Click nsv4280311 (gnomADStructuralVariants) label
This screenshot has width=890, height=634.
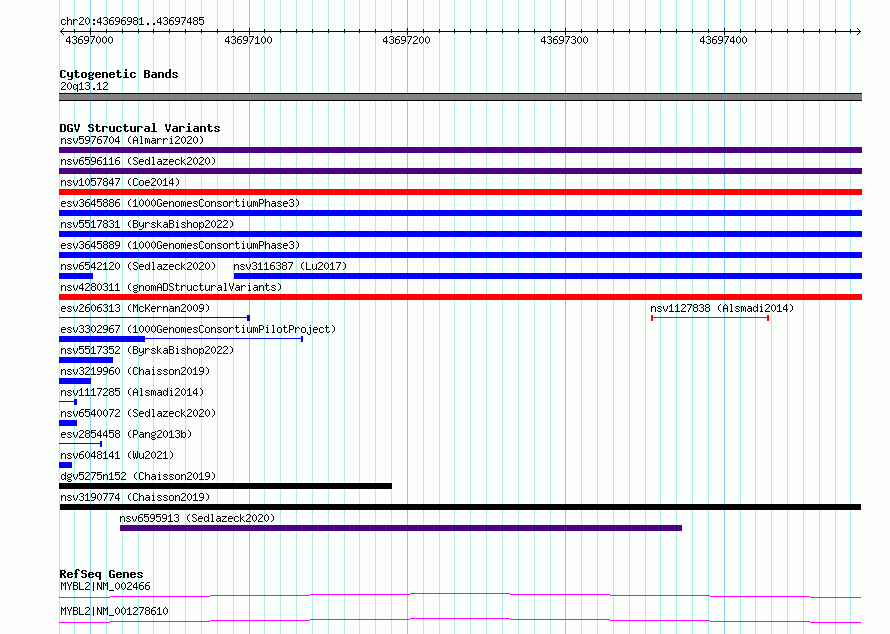tap(171, 287)
